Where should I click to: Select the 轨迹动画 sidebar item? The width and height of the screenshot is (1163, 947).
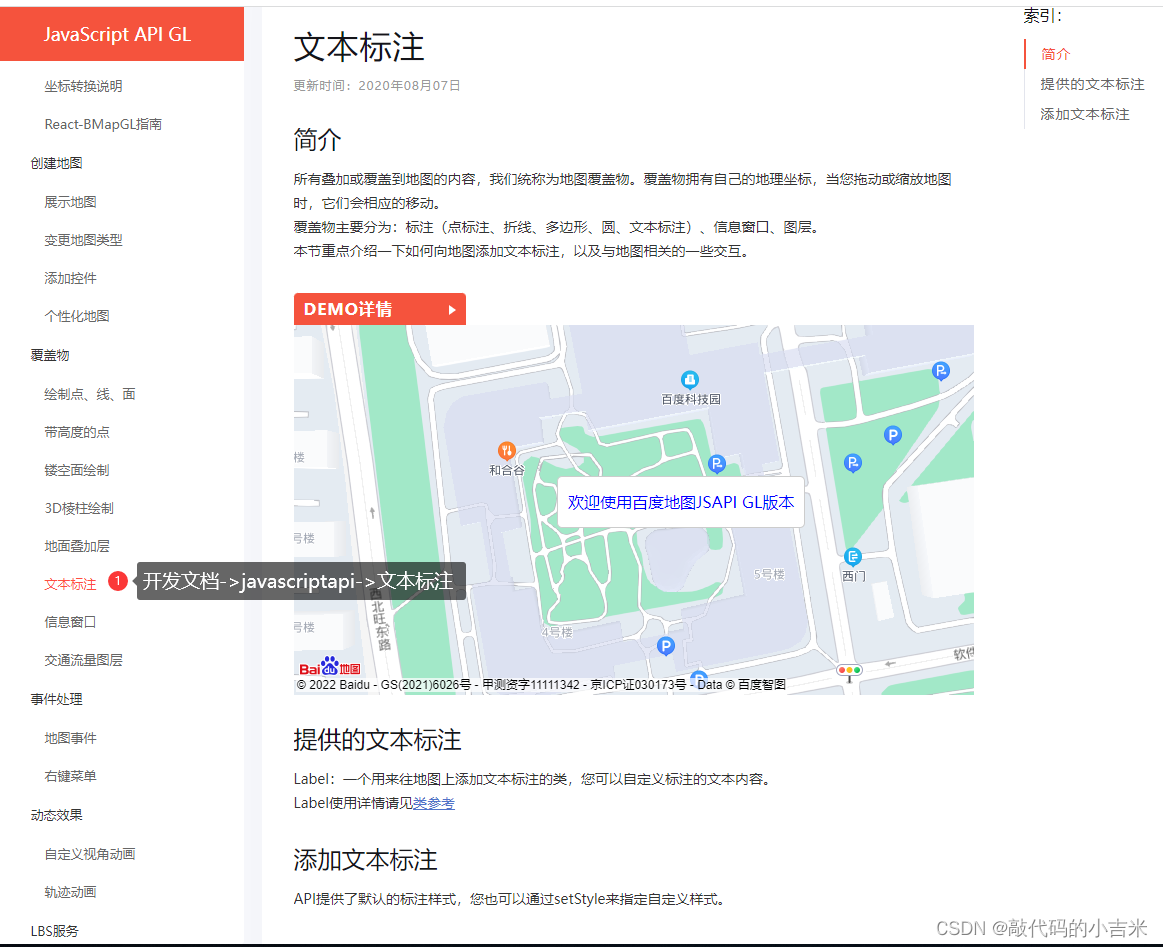click(x=69, y=892)
